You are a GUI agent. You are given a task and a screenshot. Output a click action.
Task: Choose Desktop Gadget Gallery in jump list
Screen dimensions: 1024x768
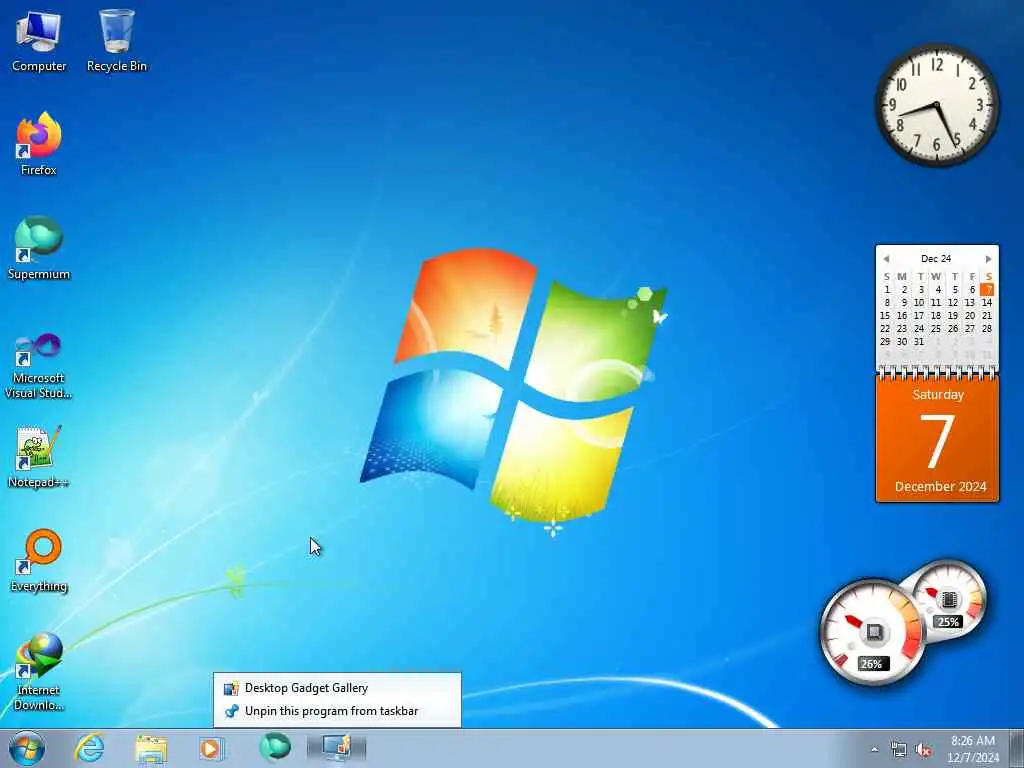pyautogui.click(x=337, y=688)
